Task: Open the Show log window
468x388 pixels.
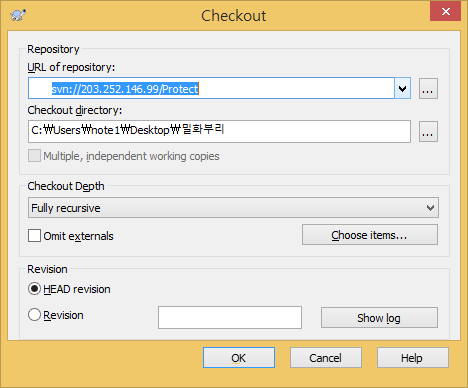Action: 379,318
